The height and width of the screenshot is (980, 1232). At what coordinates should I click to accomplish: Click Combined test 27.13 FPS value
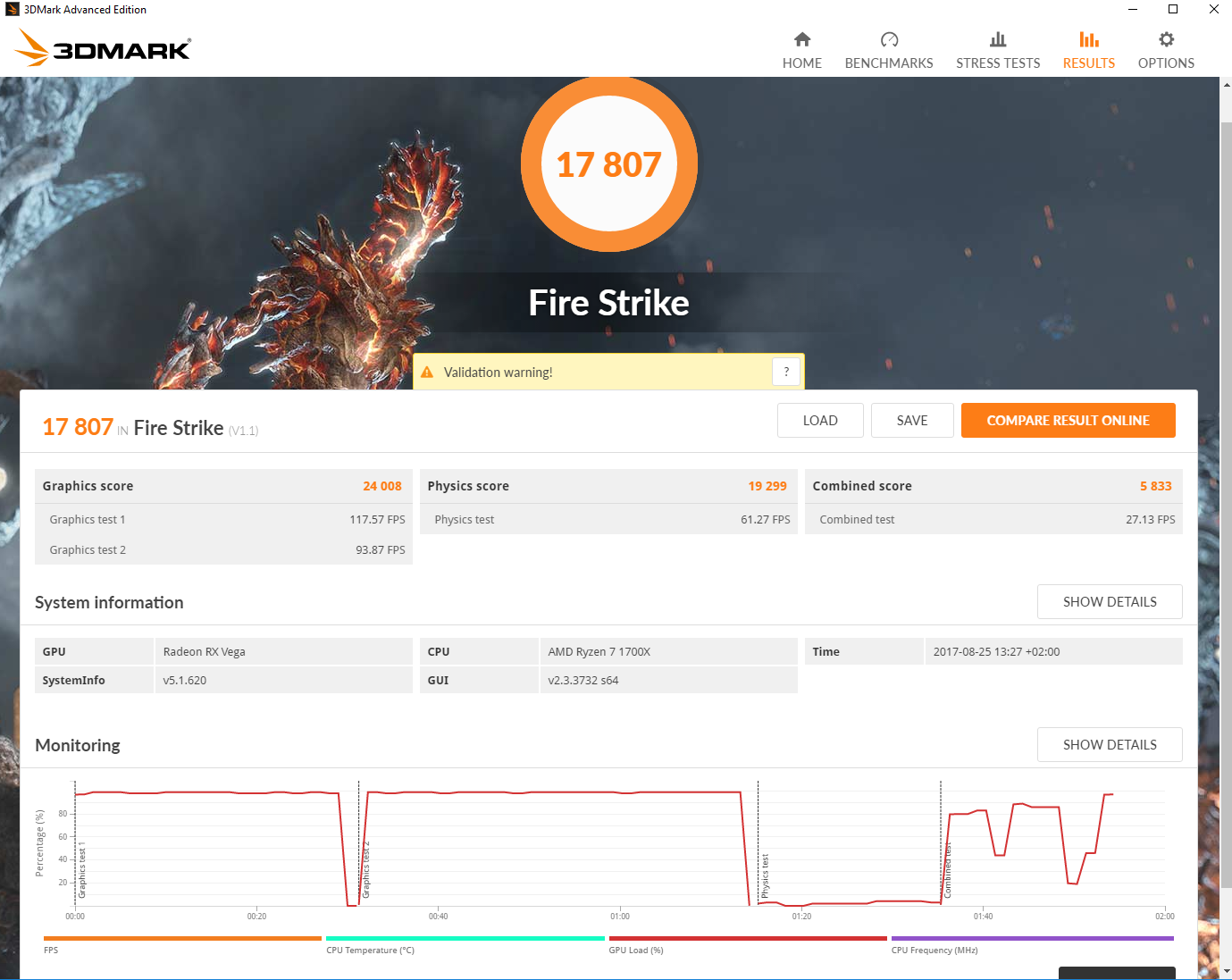pyautogui.click(x=1151, y=520)
